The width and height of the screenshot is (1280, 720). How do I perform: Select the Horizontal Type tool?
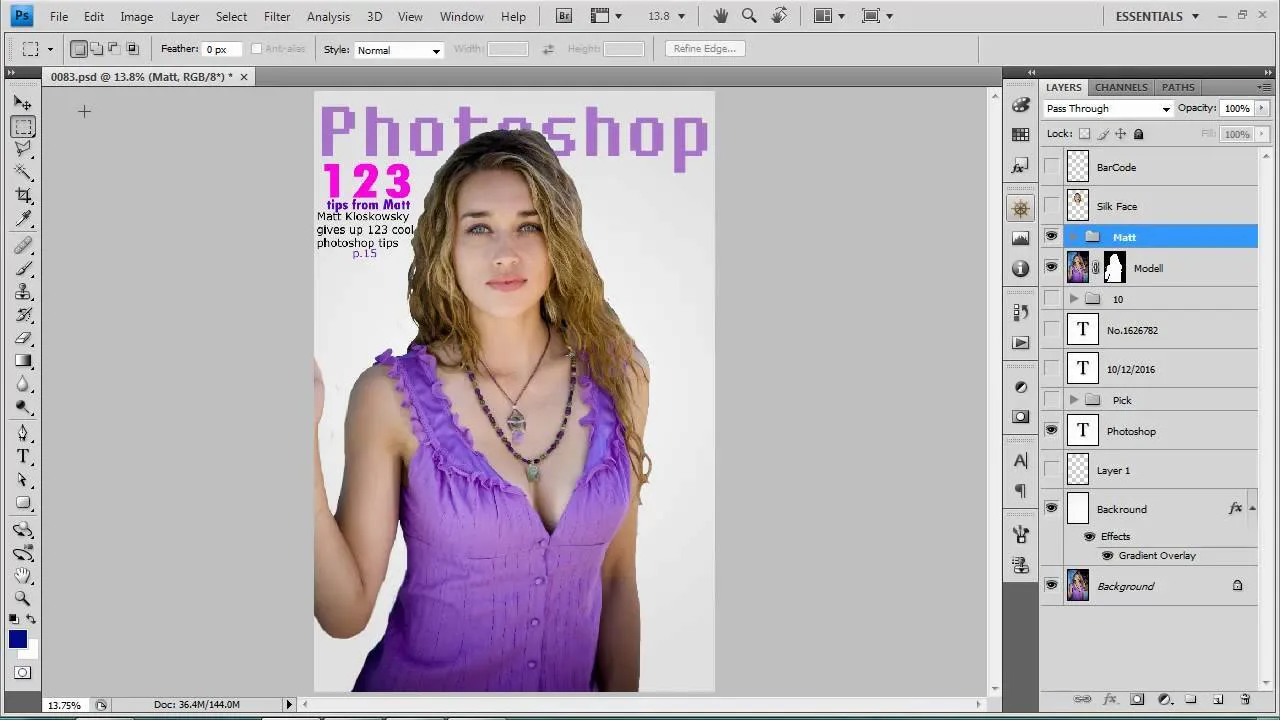(x=23, y=456)
